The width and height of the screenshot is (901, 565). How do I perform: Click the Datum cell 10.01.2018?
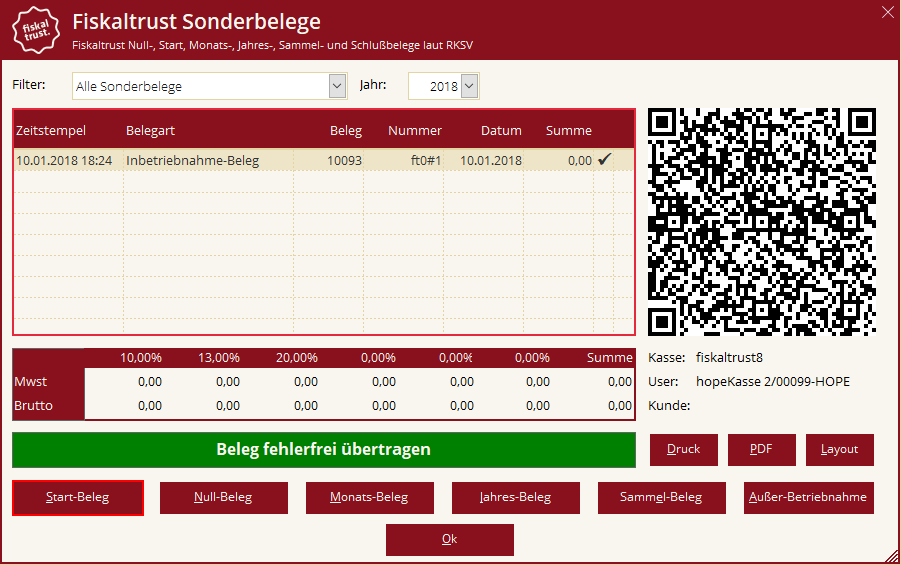coord(491,160)
